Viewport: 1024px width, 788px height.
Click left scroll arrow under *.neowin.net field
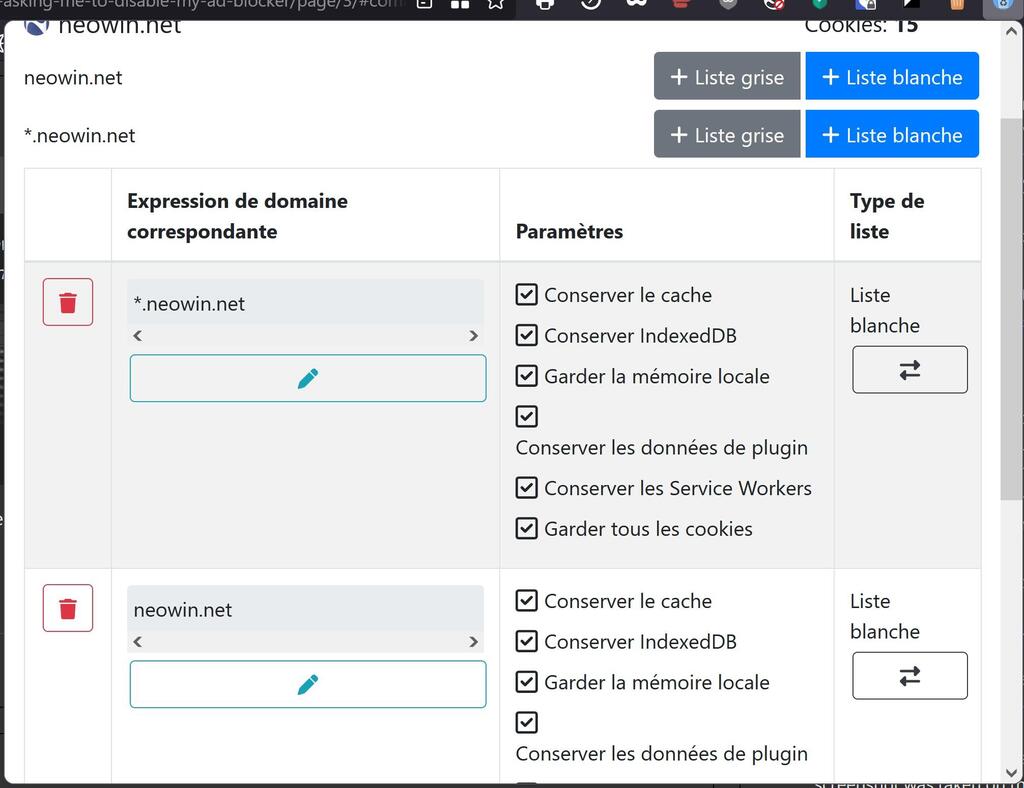click(x=137, y=336)
